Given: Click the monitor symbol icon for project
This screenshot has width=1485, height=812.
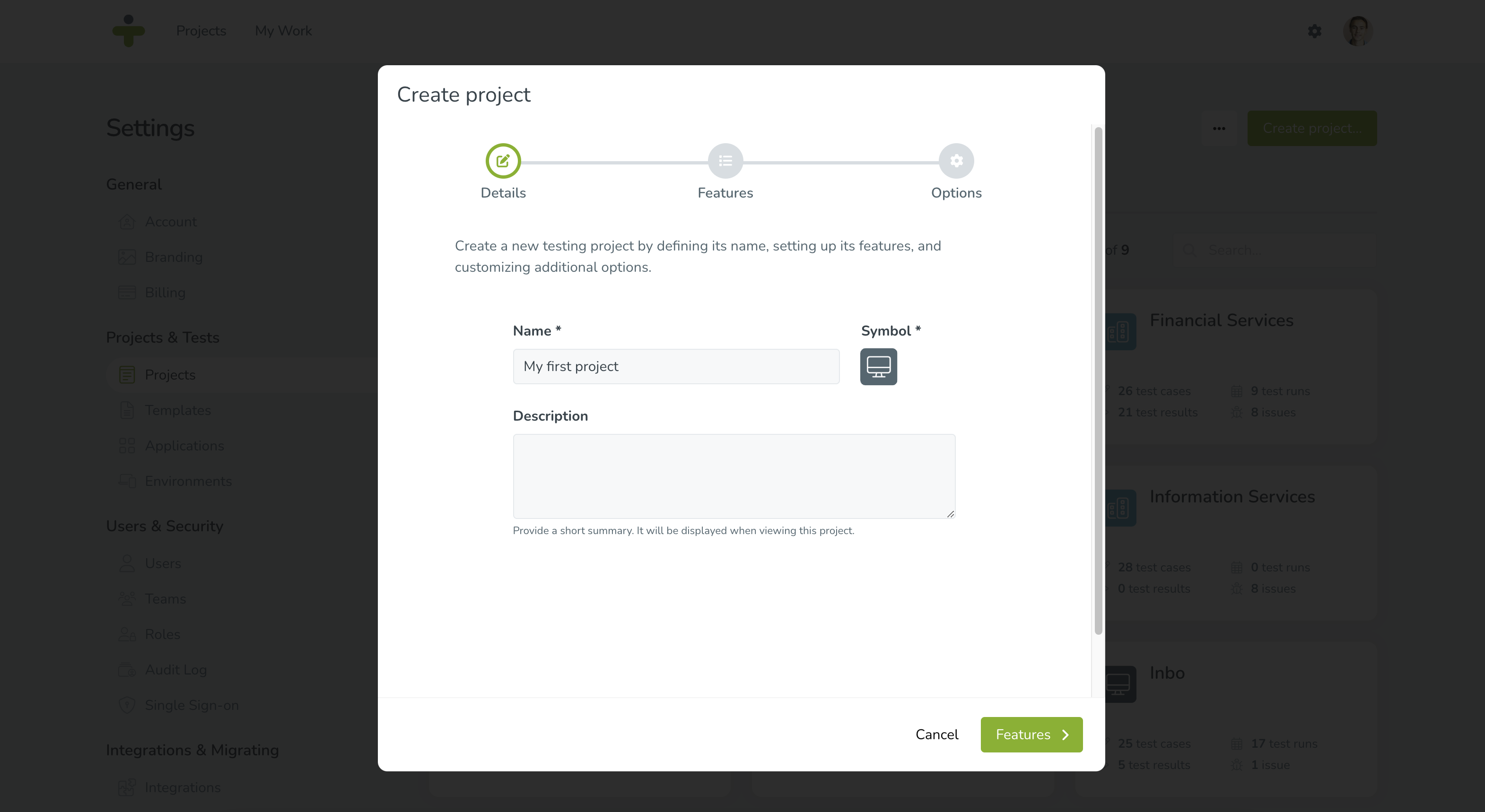Looking at the screenshot, I should click(x=878, y=366).
